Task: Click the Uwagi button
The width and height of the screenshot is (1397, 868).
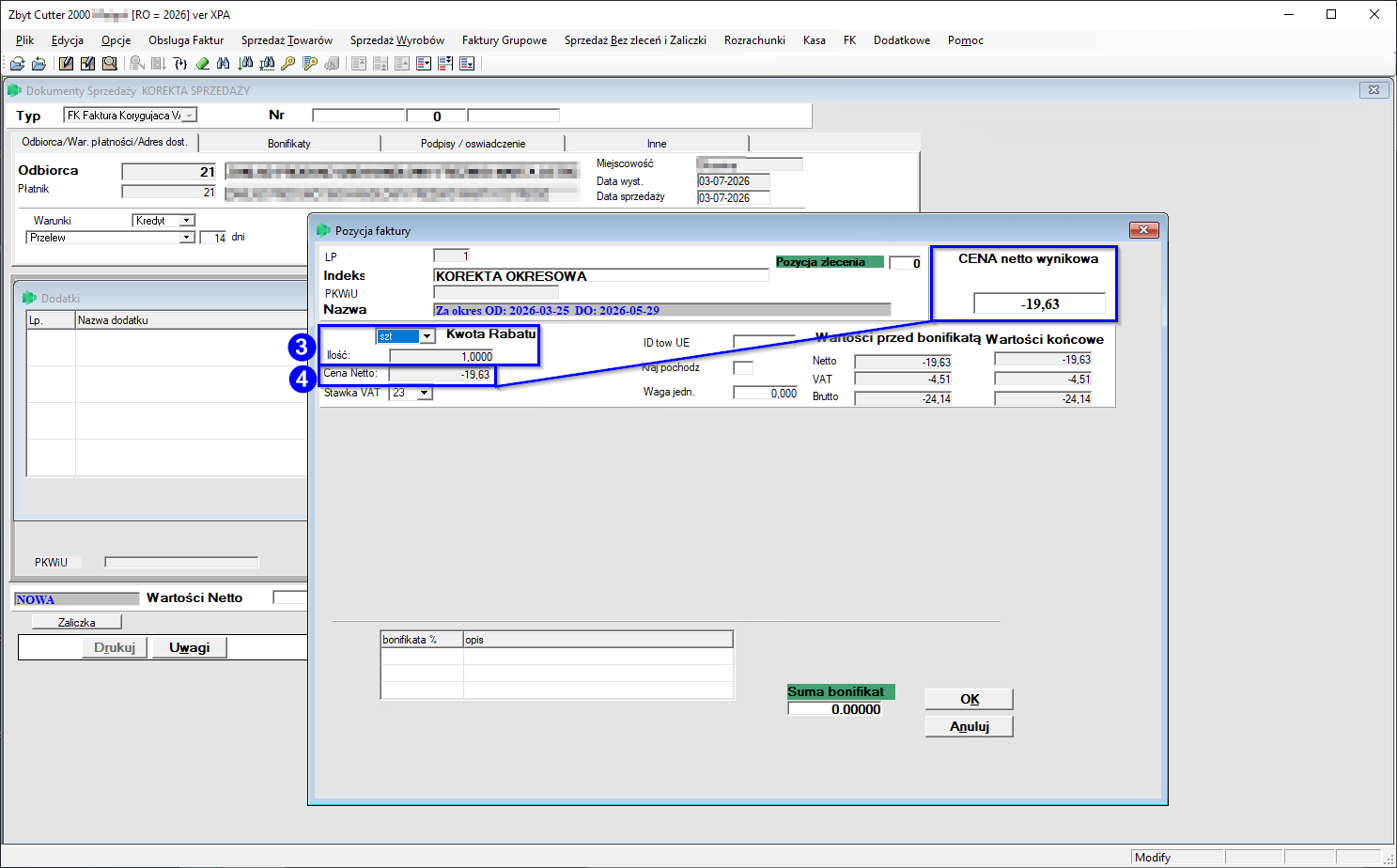Action: [190, 647]
